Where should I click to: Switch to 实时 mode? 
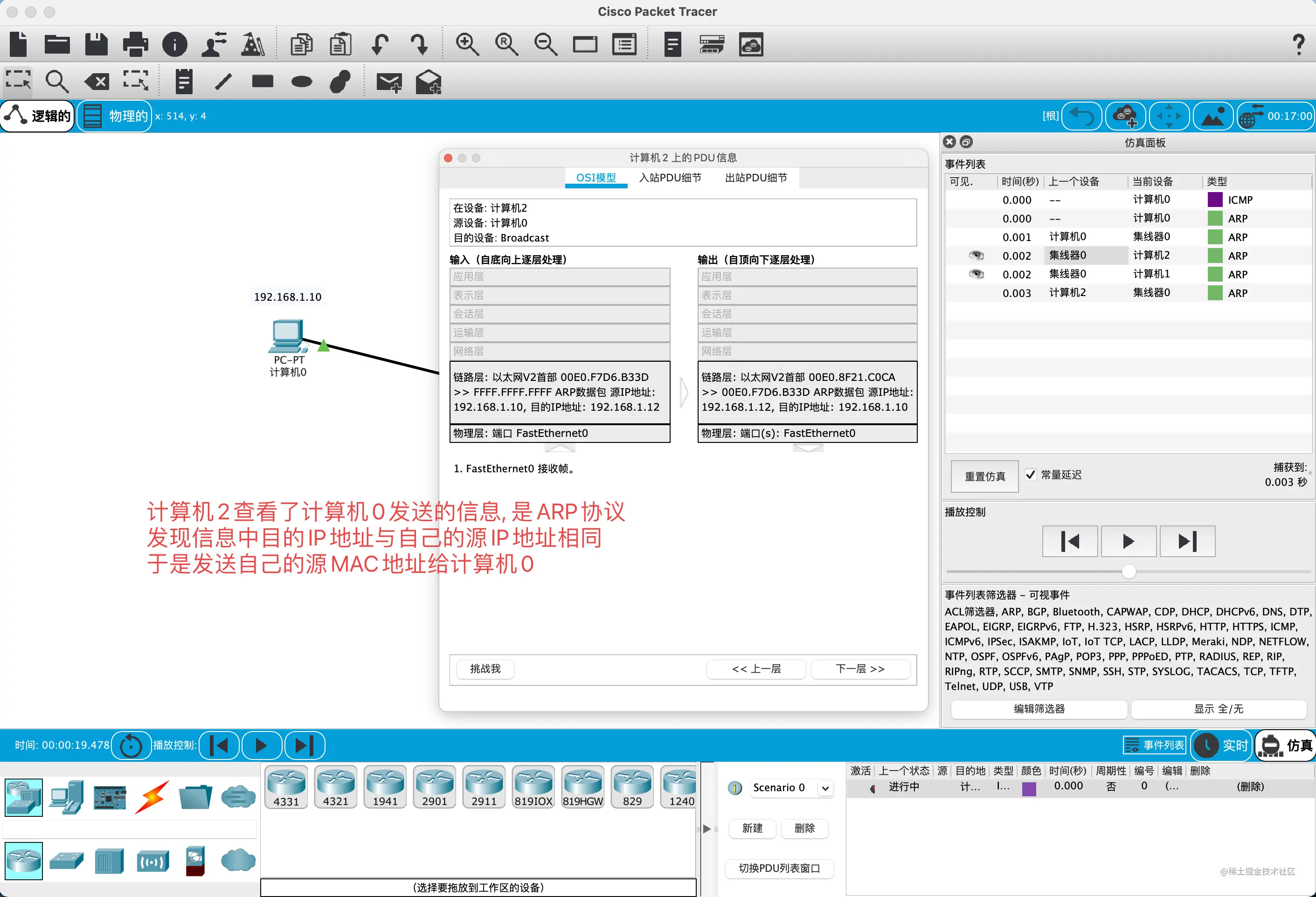coord(1221,745)
